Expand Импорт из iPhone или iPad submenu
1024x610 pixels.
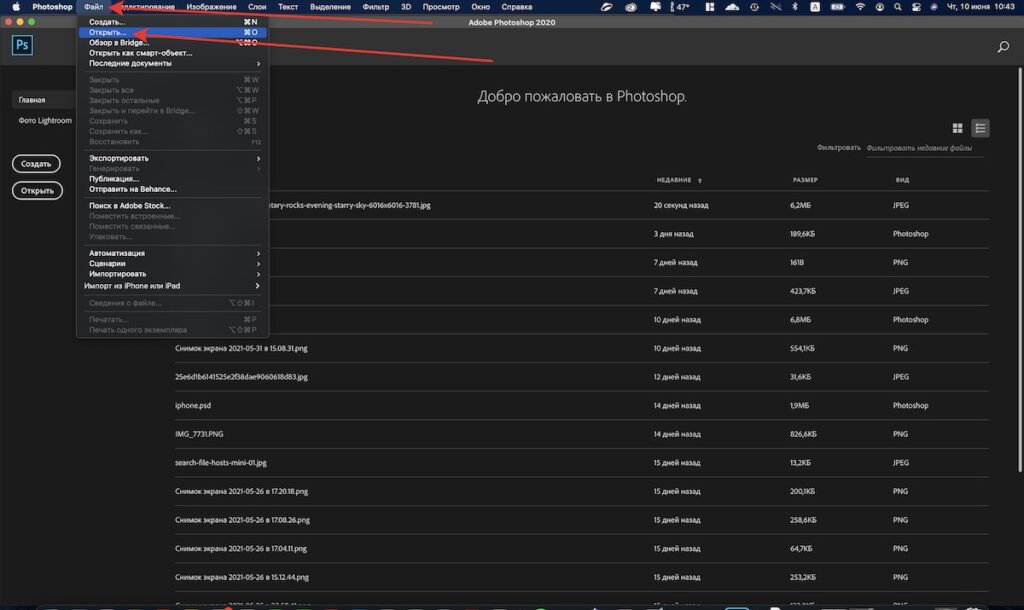tap(172, 285)
